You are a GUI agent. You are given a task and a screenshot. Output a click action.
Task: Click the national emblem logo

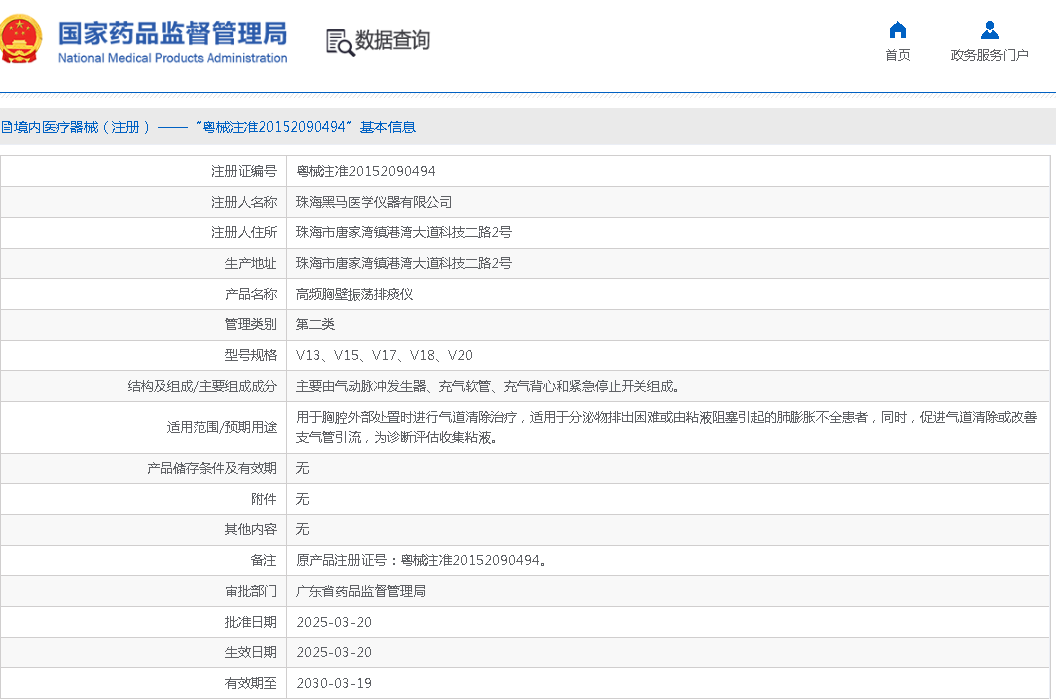click(21, 39)
